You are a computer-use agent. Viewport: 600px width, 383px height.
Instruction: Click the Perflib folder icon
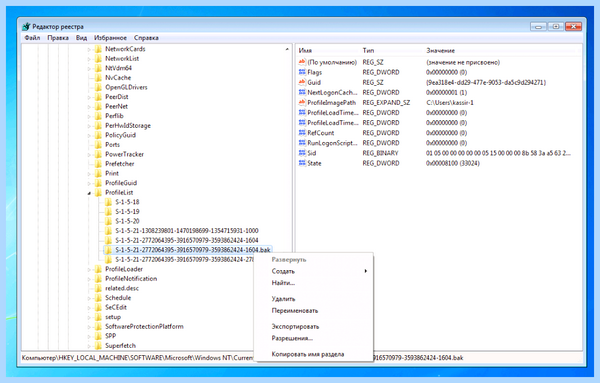point(98,116)
